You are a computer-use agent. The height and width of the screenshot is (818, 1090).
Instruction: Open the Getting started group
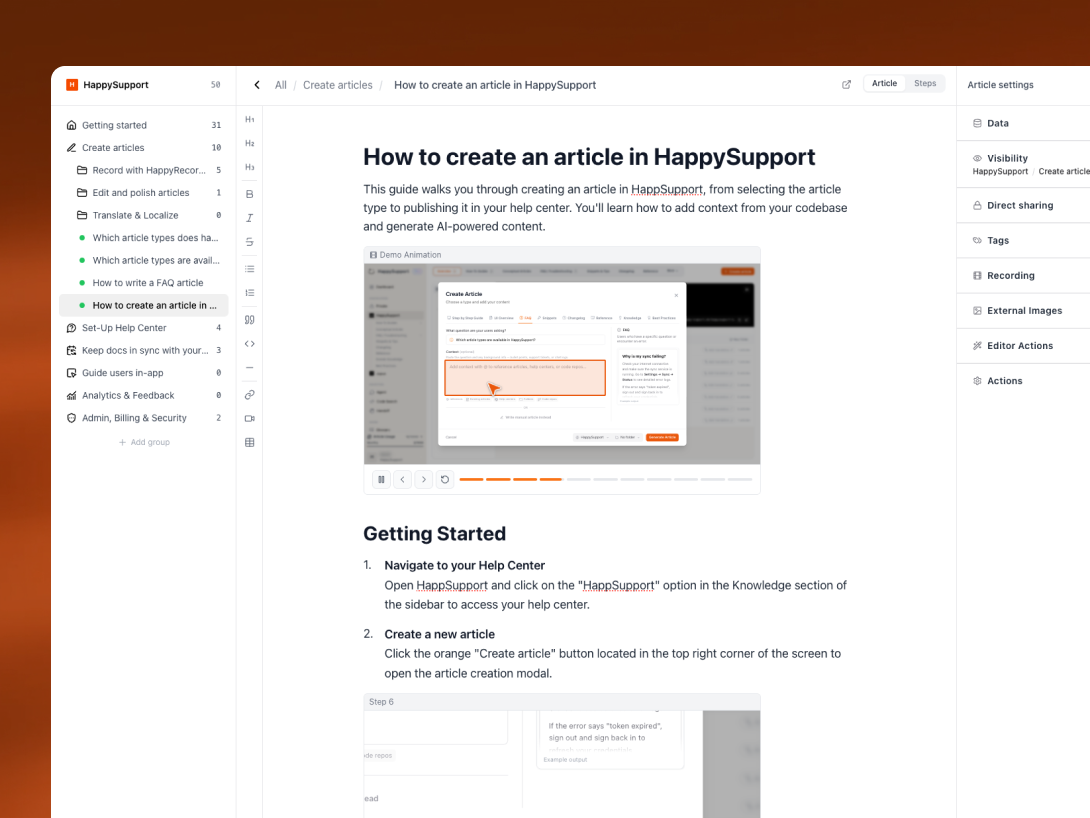pyautogui.click(x=144, y=125)
